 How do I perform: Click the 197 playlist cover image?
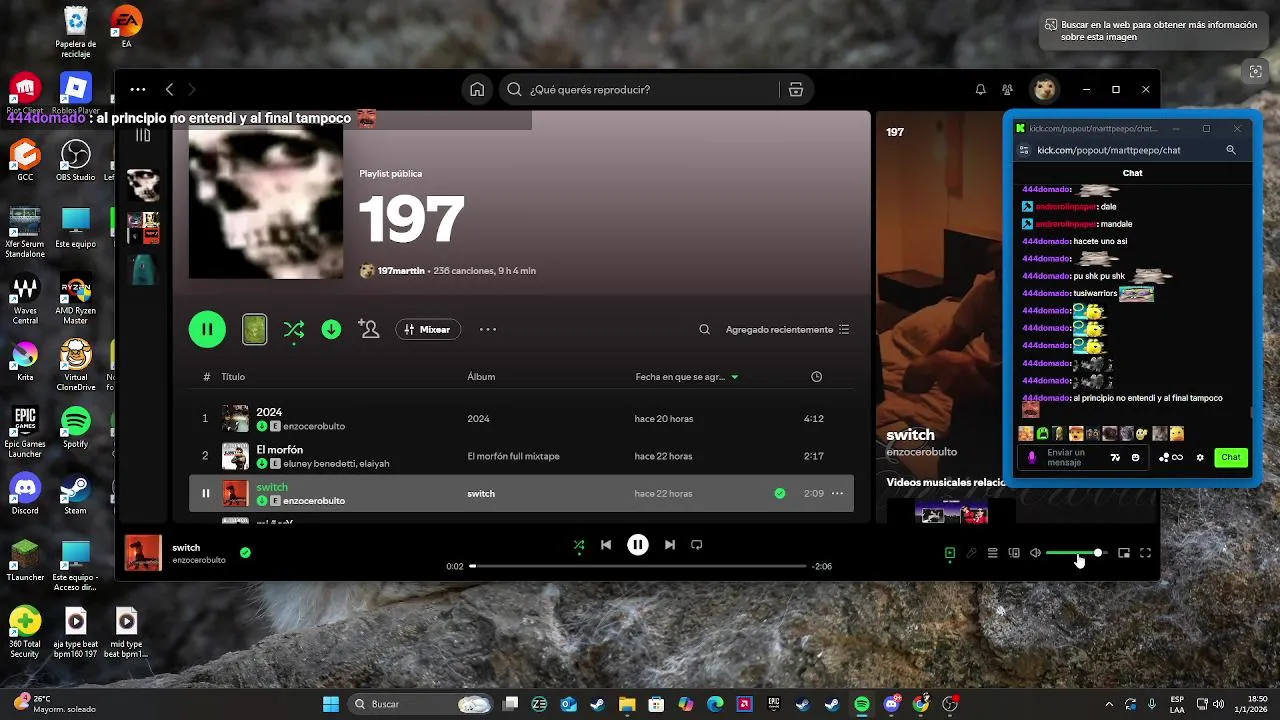click(x=266, y=203)
